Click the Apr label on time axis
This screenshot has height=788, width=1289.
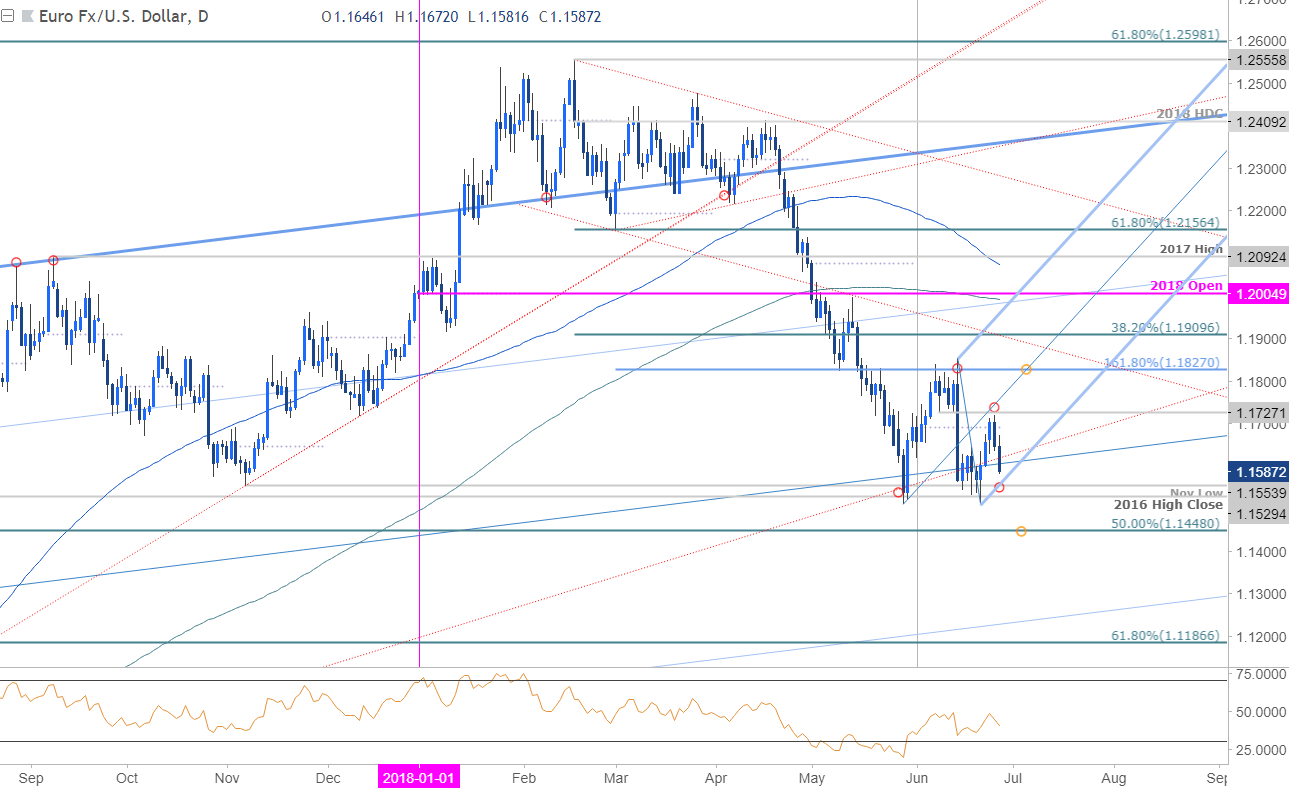click(716, 777)
